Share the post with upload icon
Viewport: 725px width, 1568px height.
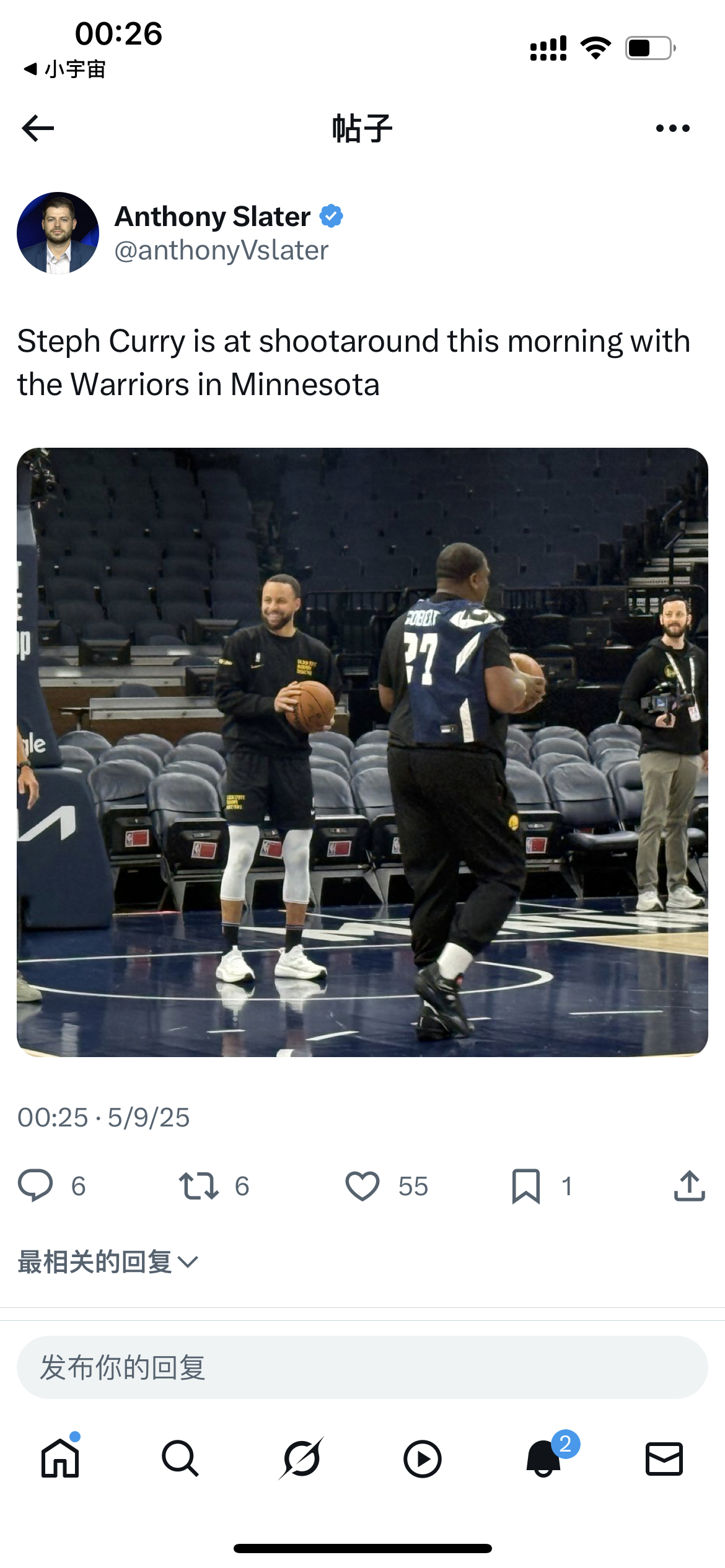click(689, 1186)
